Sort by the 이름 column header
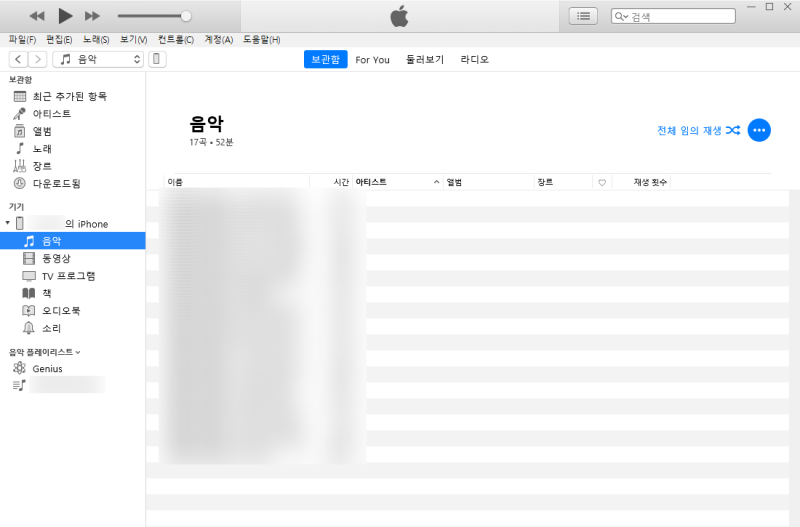The image size is (800, 527). pyautogui.click(x=237, y=182)
